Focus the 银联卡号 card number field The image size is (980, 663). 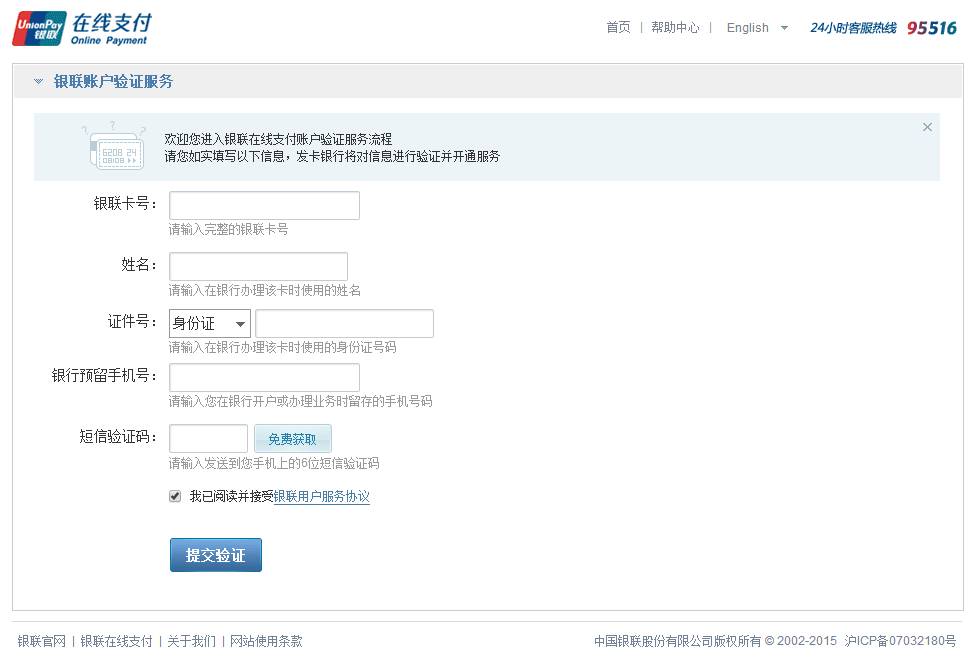click(264, 205)
